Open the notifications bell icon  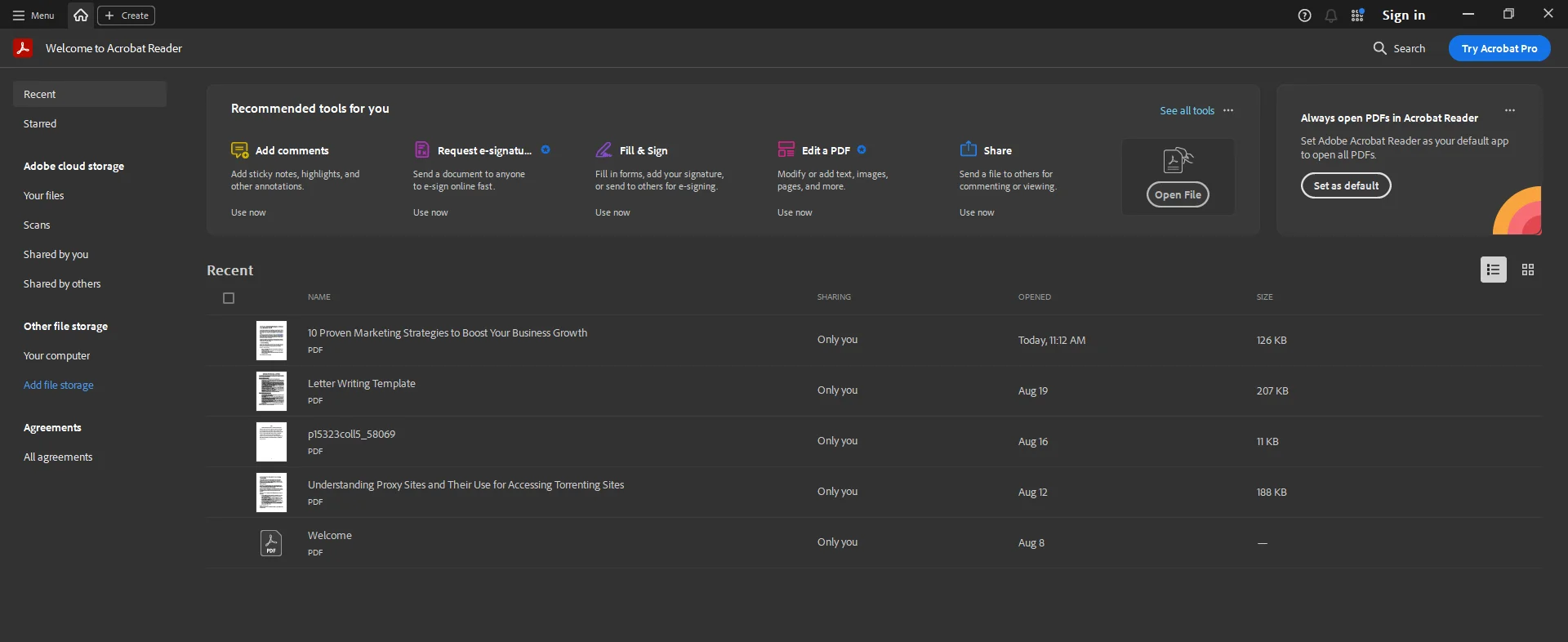[x=1331, y=16]
